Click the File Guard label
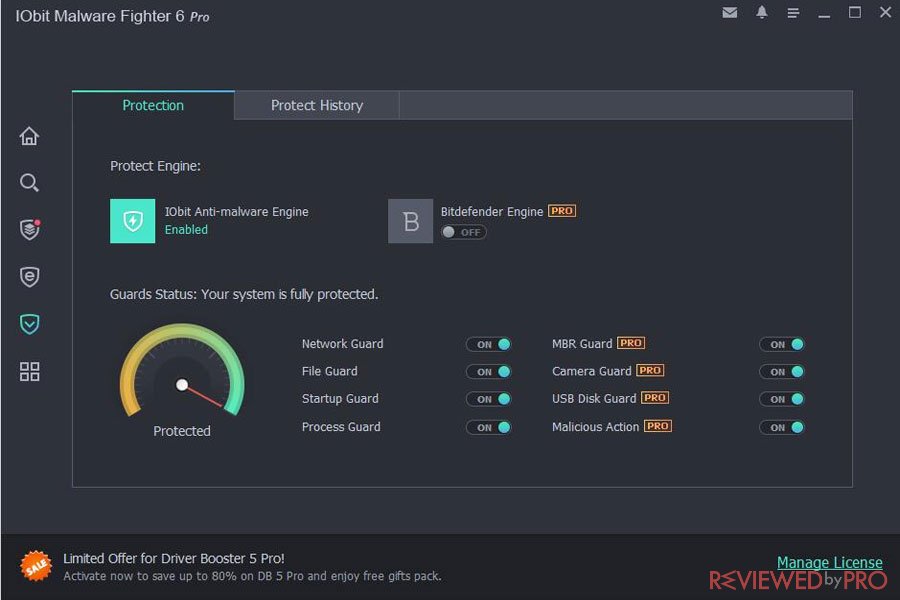900x600 pixels. click(x=329, y=371)
